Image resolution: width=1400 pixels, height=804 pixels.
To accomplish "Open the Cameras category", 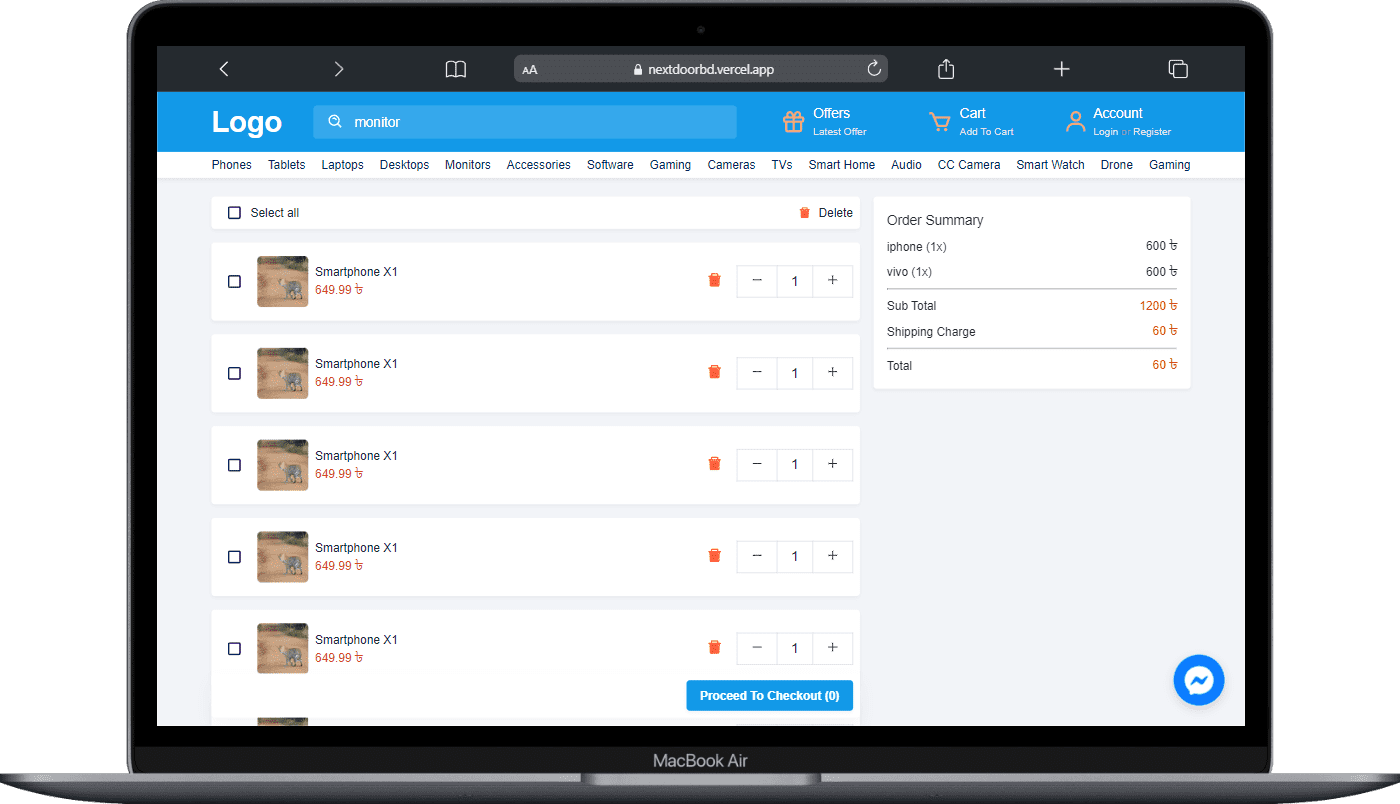I will click(x=731, y=165).
